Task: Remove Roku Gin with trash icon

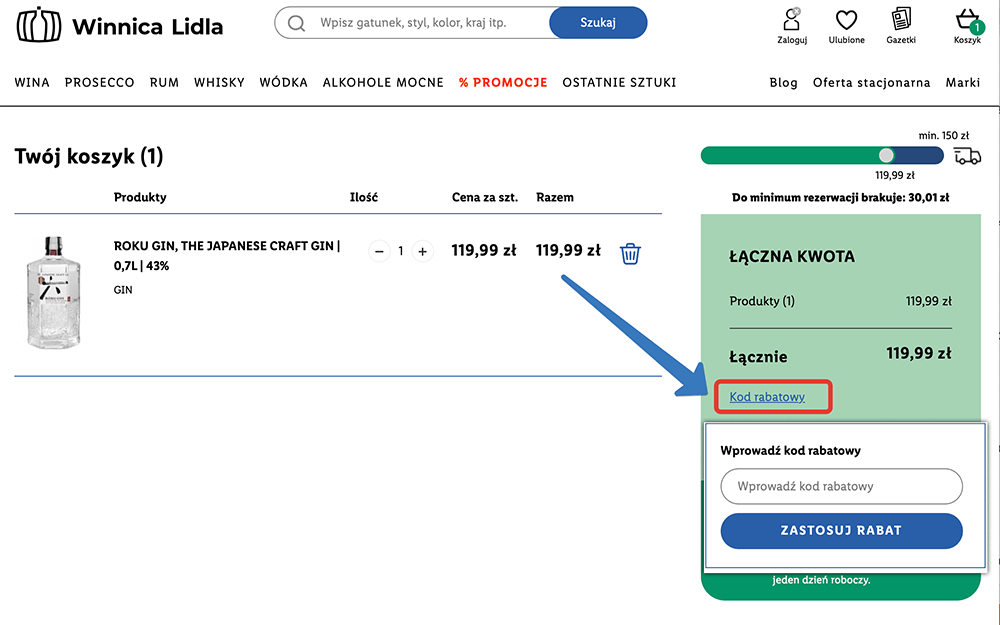Action: 630,253
